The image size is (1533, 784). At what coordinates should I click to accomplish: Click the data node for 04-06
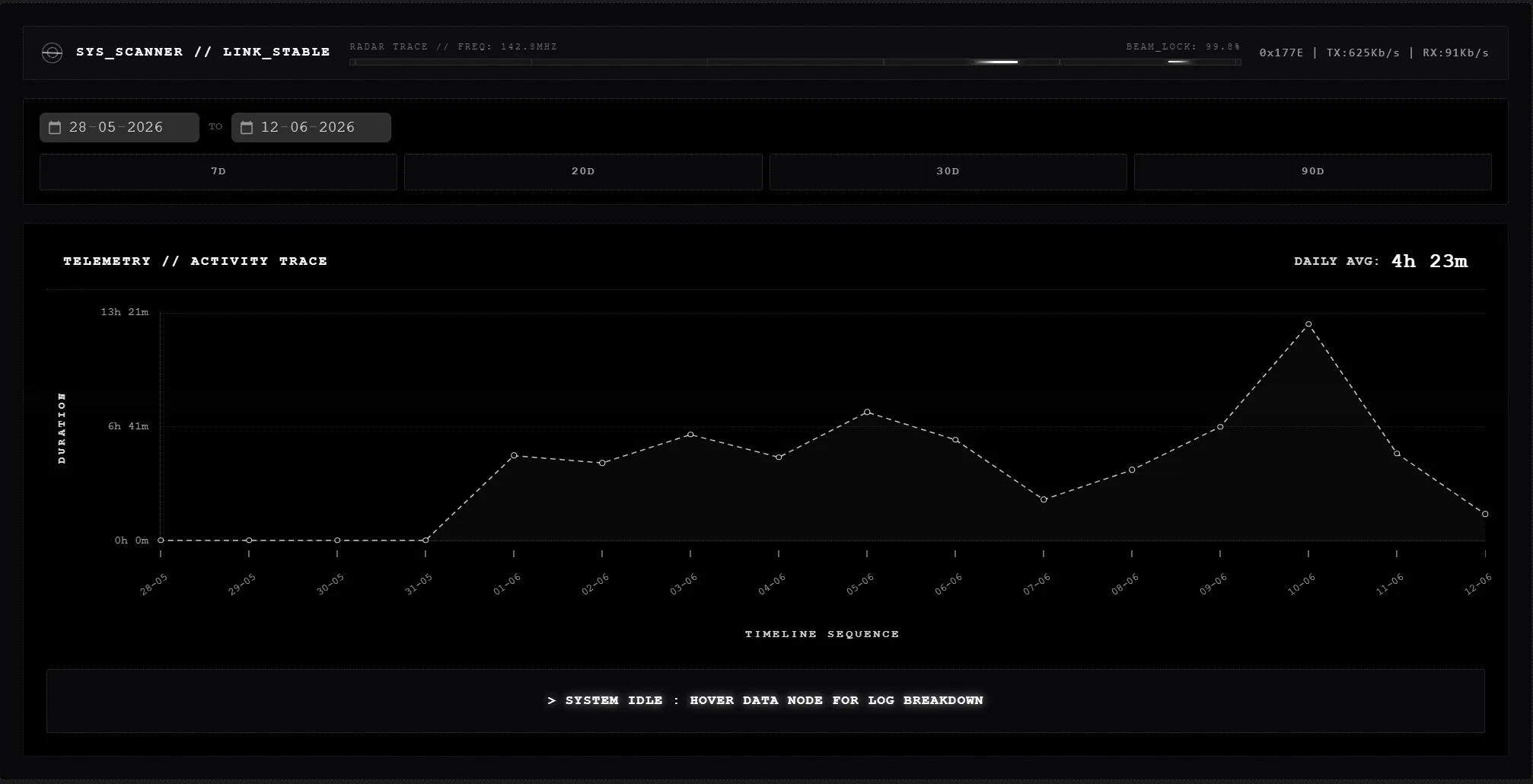pyautogui.click(x=779, y=457)
